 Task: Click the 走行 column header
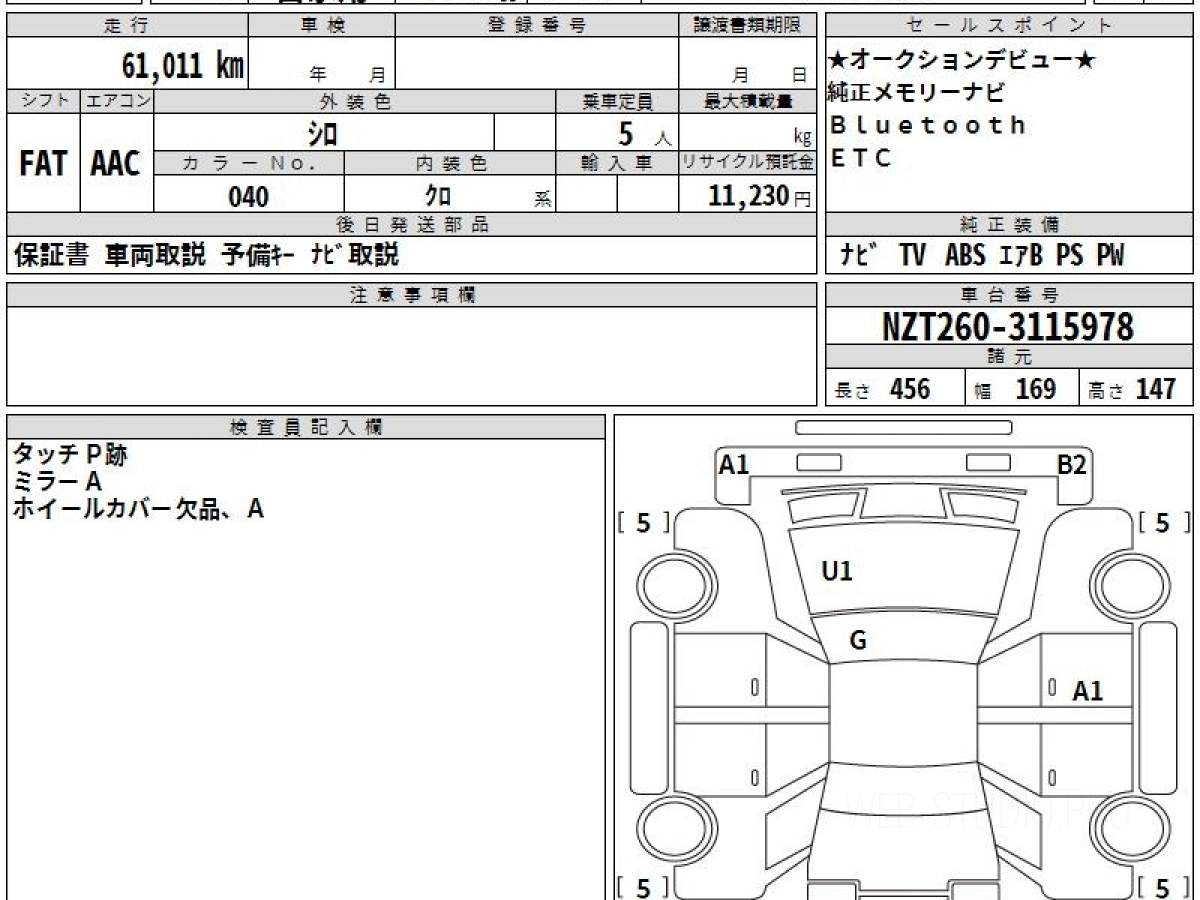[x=127, y=26]
